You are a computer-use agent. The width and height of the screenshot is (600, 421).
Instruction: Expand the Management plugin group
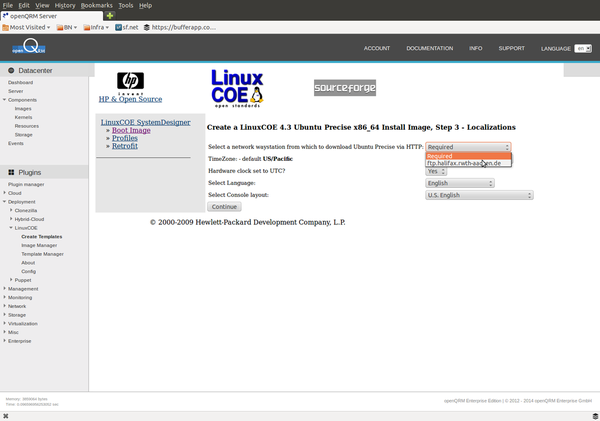pos(5,289)
